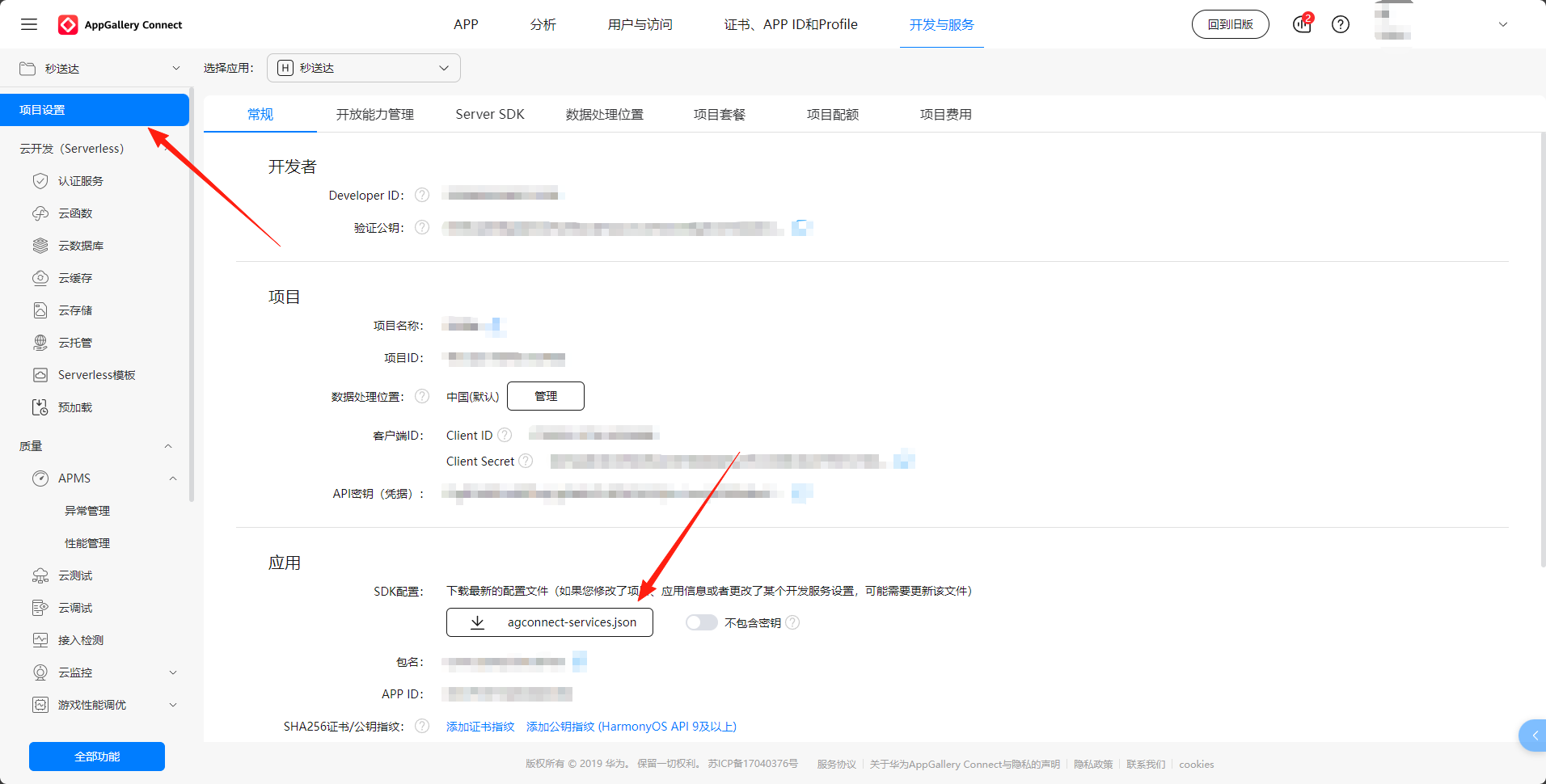Screen dimensions: 1546x784
Task: Open the 服务协议 footer link
Action: pos(836,764)
